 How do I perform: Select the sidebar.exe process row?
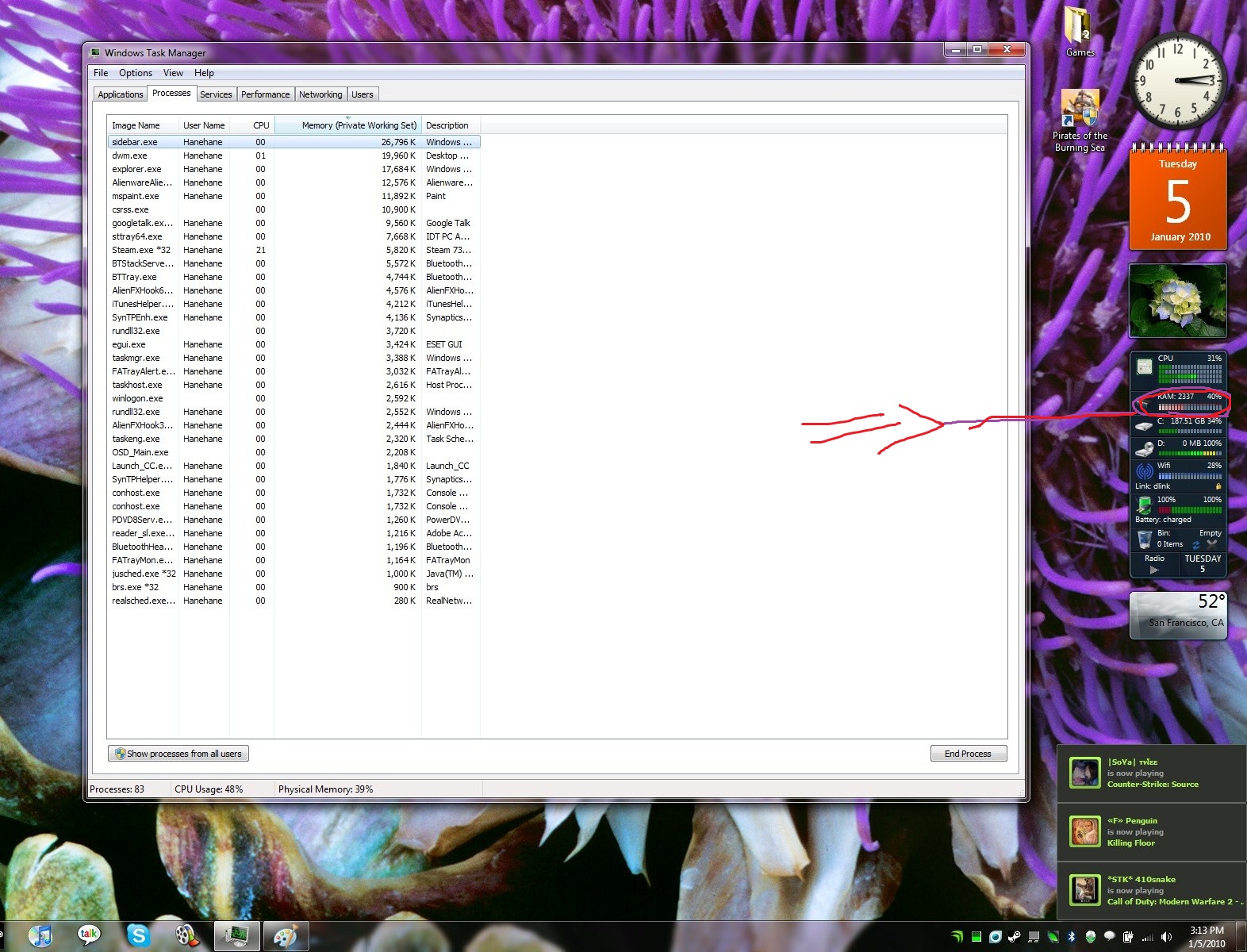tap(294, 142)
